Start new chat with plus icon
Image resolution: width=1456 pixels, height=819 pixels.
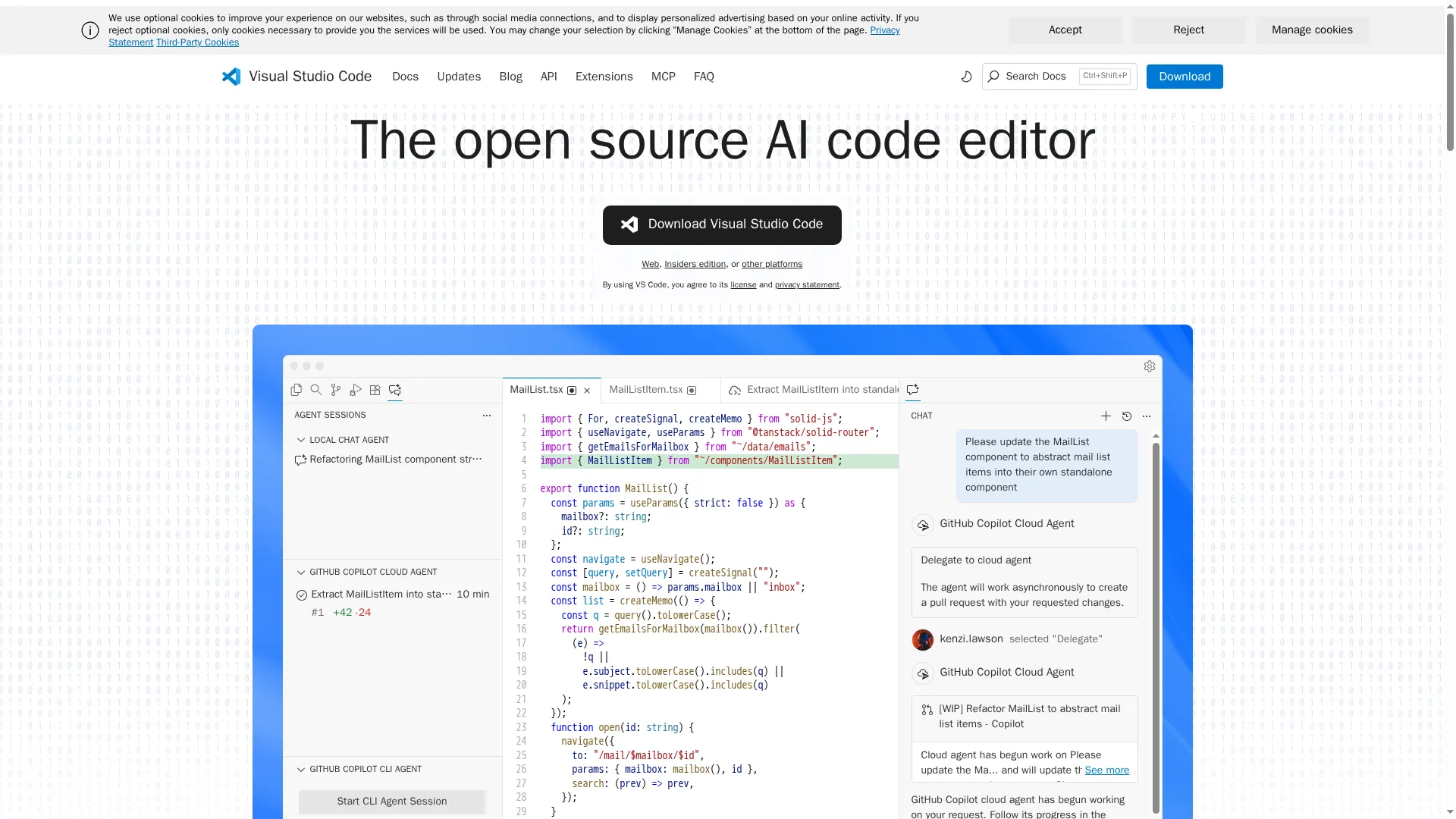tap(1106, 416)
